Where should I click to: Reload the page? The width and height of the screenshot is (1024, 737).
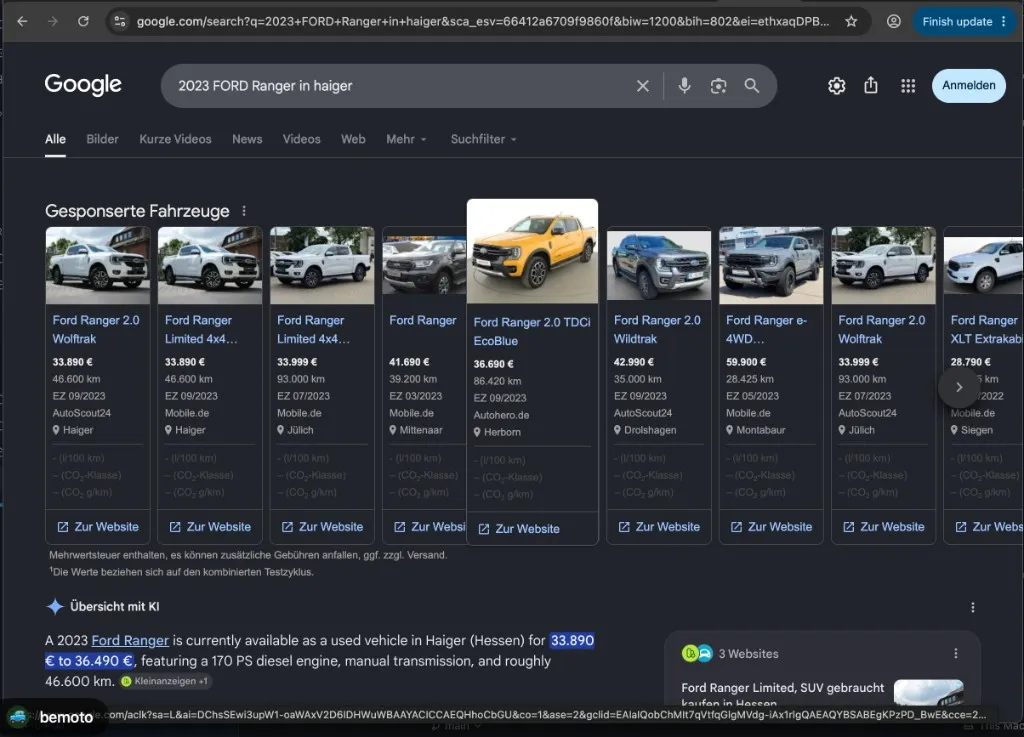click(83, 22)
